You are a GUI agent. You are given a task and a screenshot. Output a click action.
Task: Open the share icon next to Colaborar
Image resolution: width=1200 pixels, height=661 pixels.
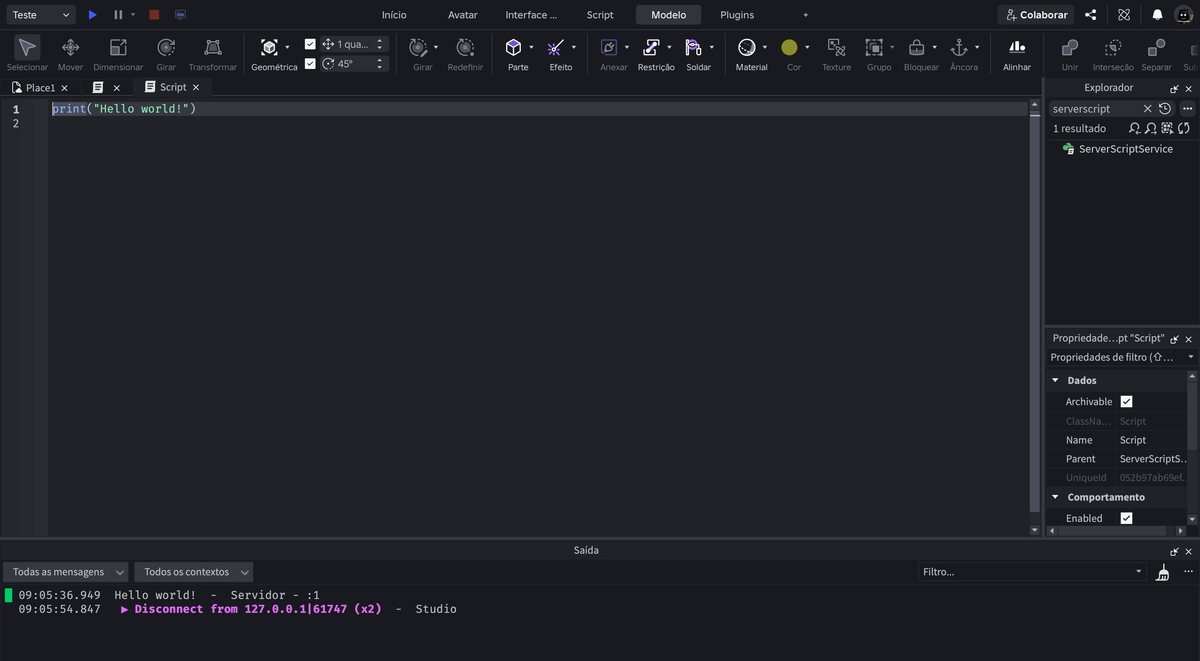[x=1091, y=15]
